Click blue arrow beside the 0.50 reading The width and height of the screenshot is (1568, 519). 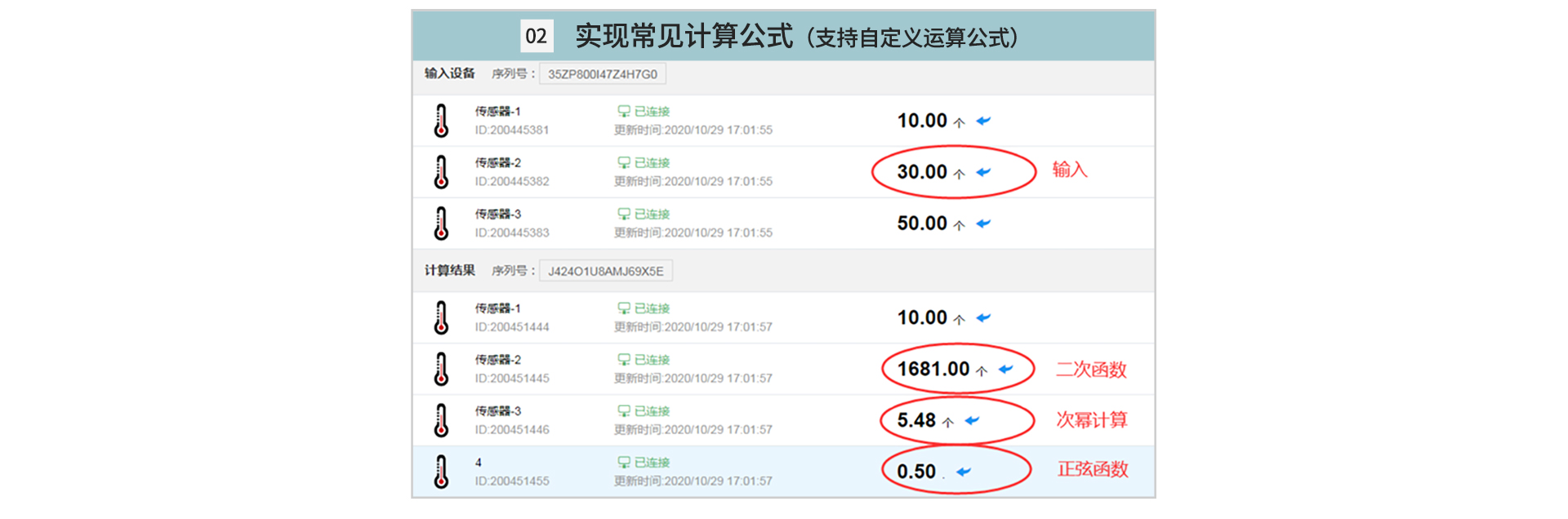click(x=964, y=472)
